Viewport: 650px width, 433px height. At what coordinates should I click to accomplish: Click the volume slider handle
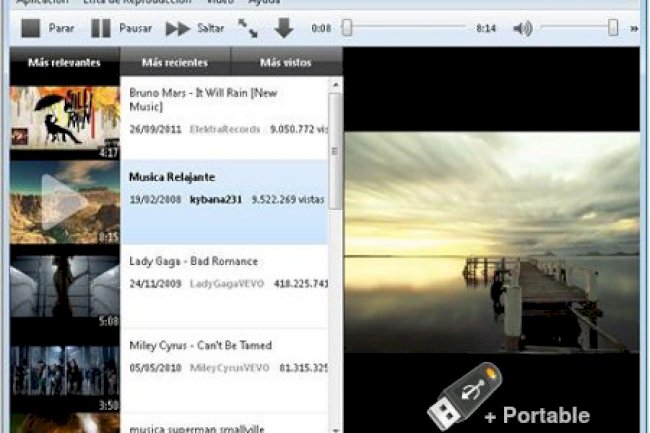pos(613,28)
